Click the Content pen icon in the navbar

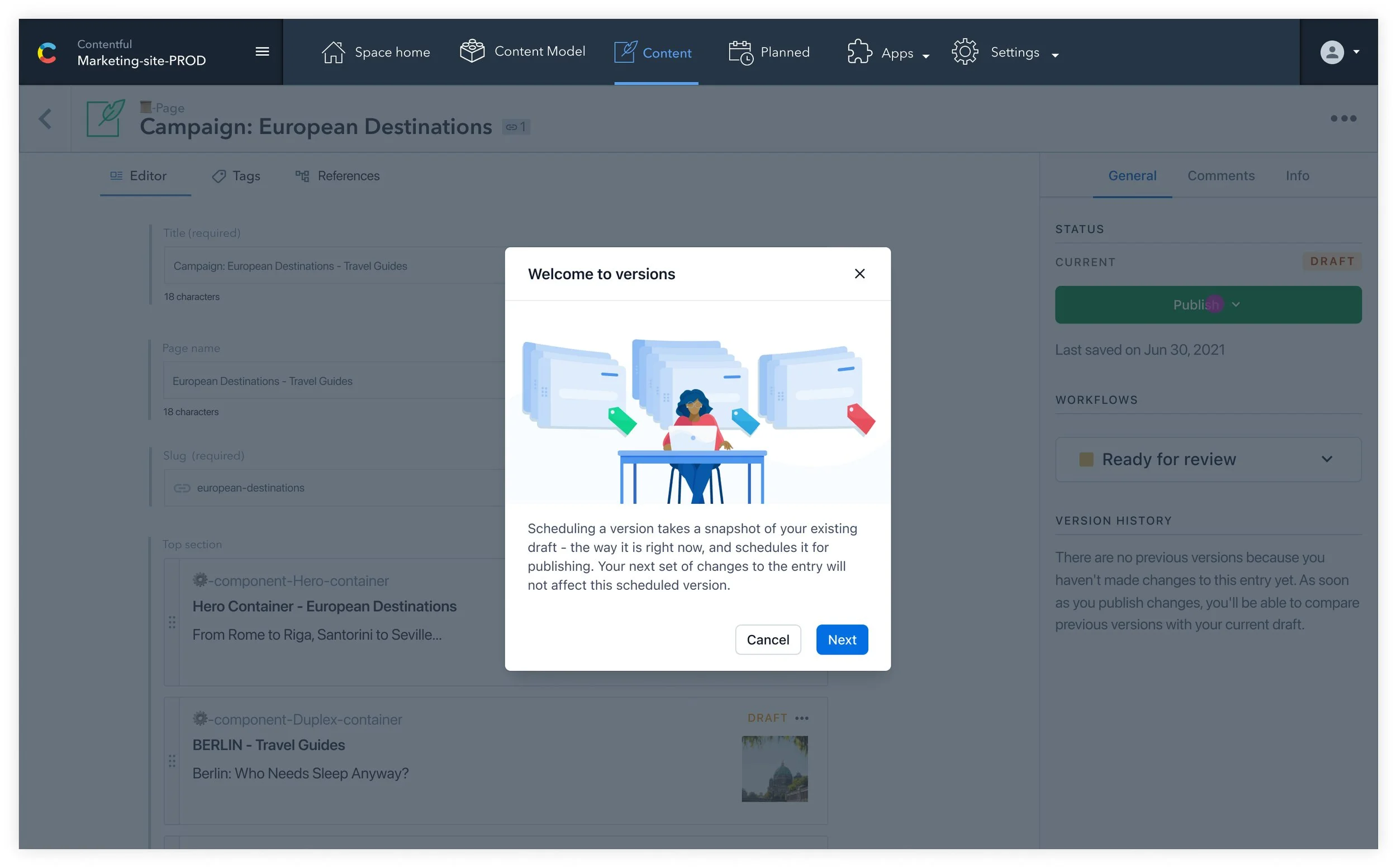click(x=625, y=53)
